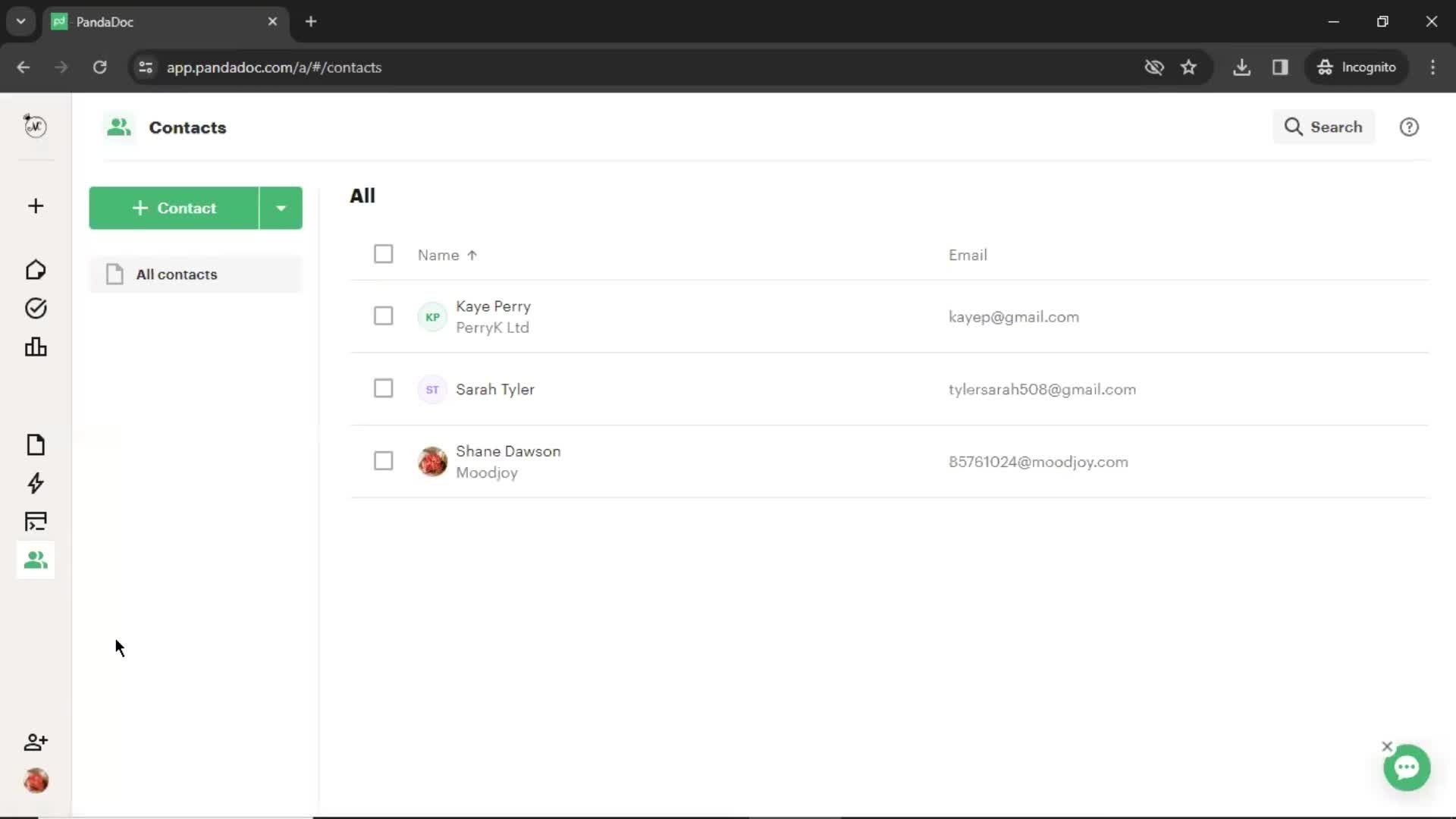
Task: Enable checkbox for Shane Dawson contact
Action: (x=383, y=461)
